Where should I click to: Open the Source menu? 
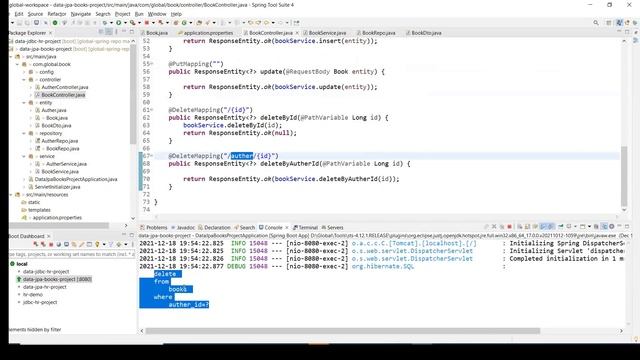point(35,14)
